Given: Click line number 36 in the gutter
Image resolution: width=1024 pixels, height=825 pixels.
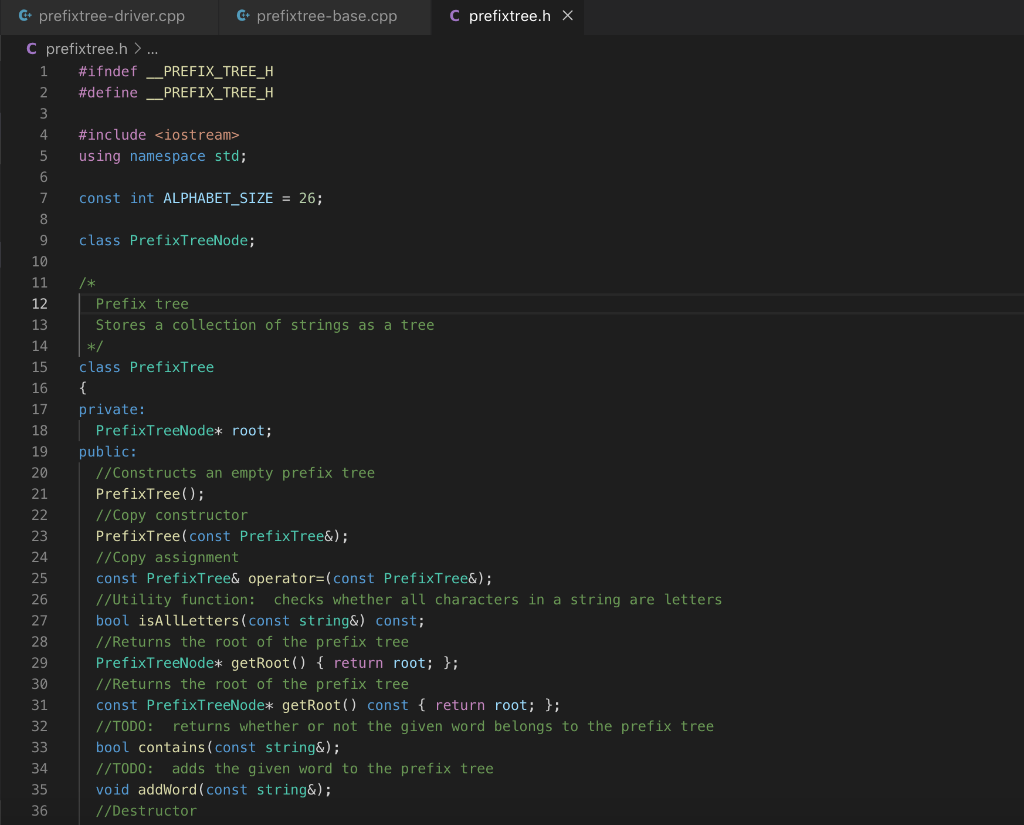Looking at the screenshot, I should pos(40,811).
